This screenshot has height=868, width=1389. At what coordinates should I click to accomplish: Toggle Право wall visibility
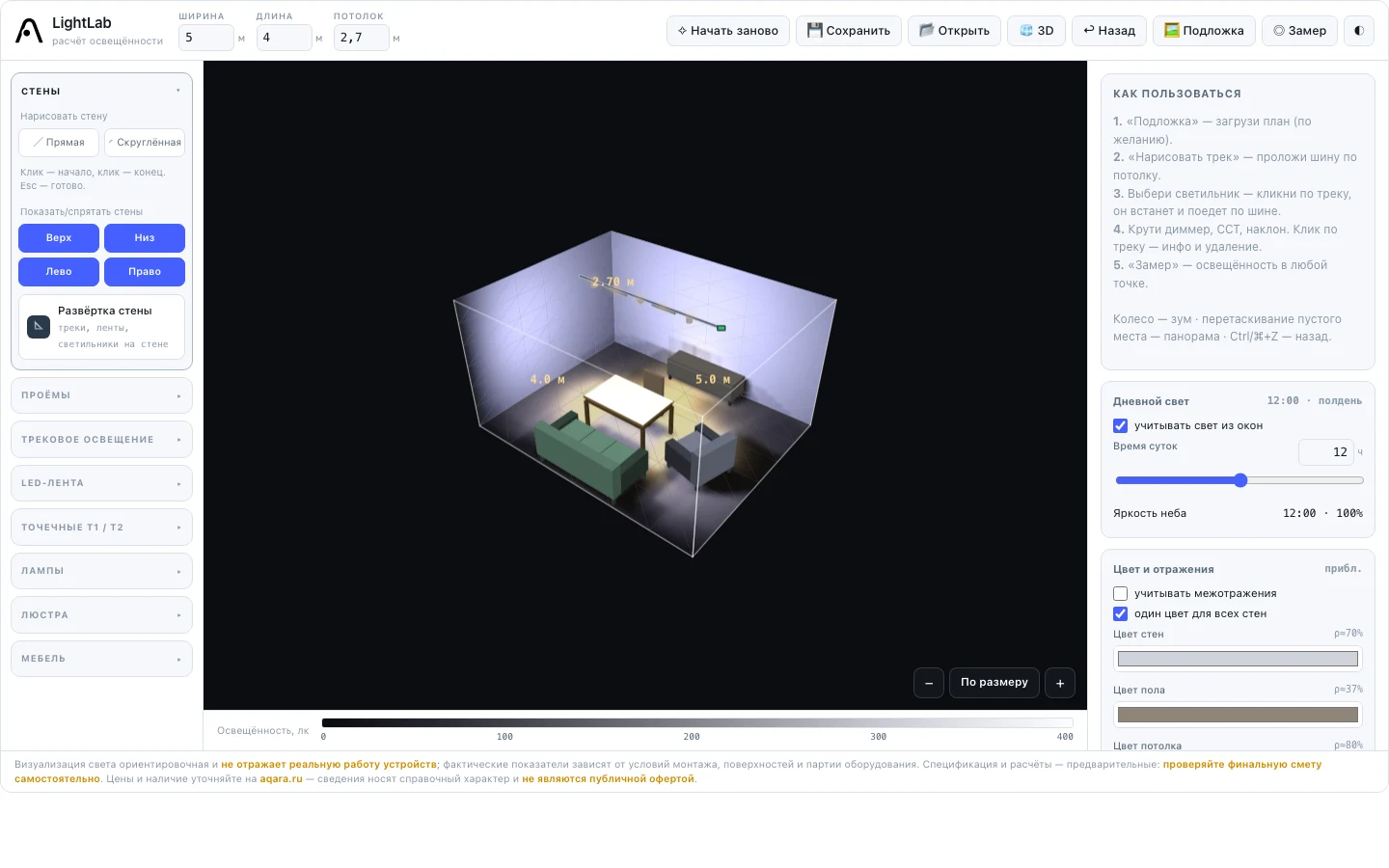pyautogui.click(x=145, y=272)
